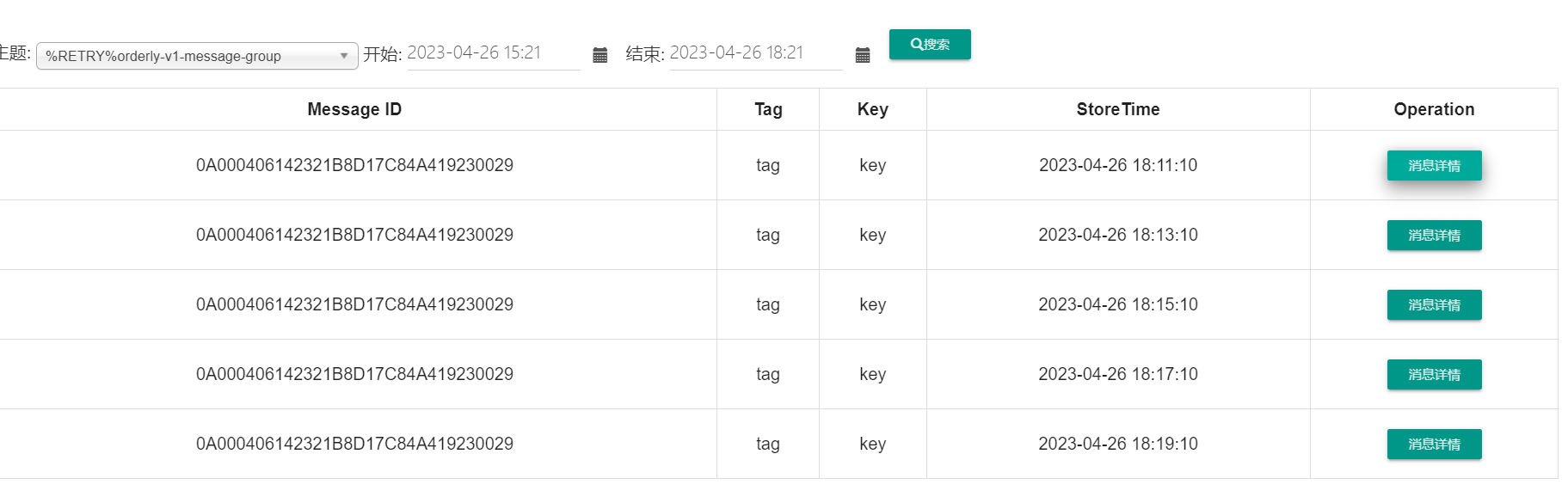This screenshot has width=1568, height=503.
Task: Click the Message ID column header
Action: pos(354,109)
